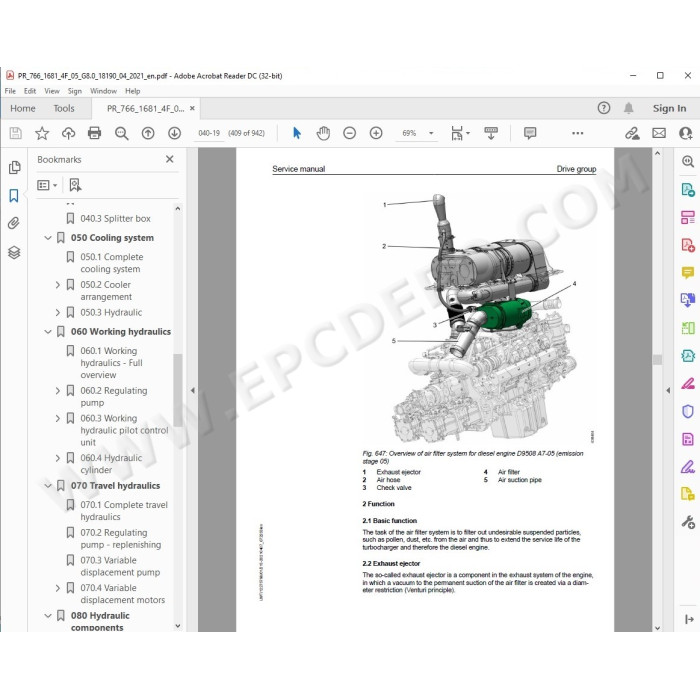Expand 070.4 Variable displacement motors
This screenshot has width=700, height=700.
(x=58, y=588)
